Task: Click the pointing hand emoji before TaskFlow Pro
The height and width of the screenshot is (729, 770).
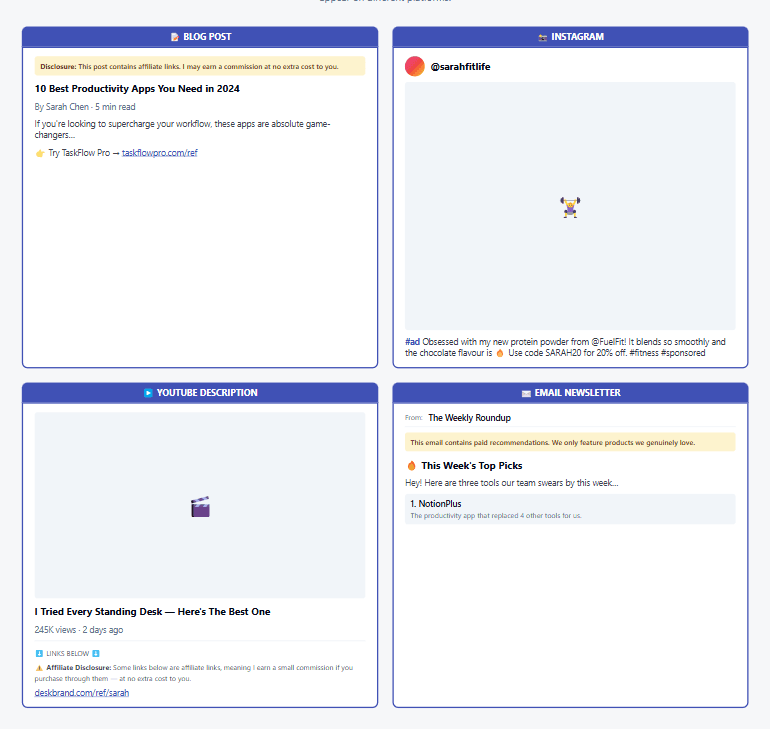Action: tap(40, 153)
